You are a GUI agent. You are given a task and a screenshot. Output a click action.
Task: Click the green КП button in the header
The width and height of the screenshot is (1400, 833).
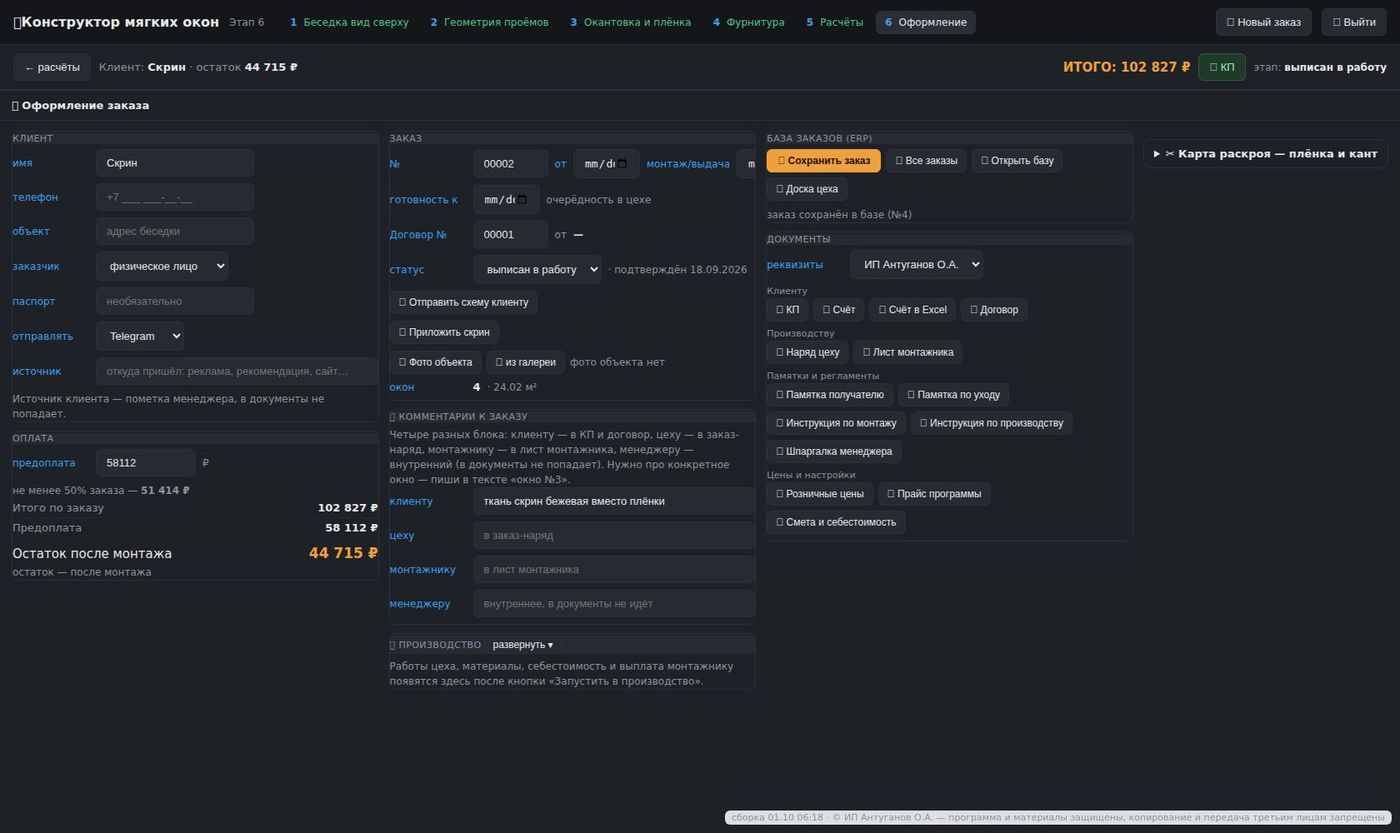(1221, 67)
